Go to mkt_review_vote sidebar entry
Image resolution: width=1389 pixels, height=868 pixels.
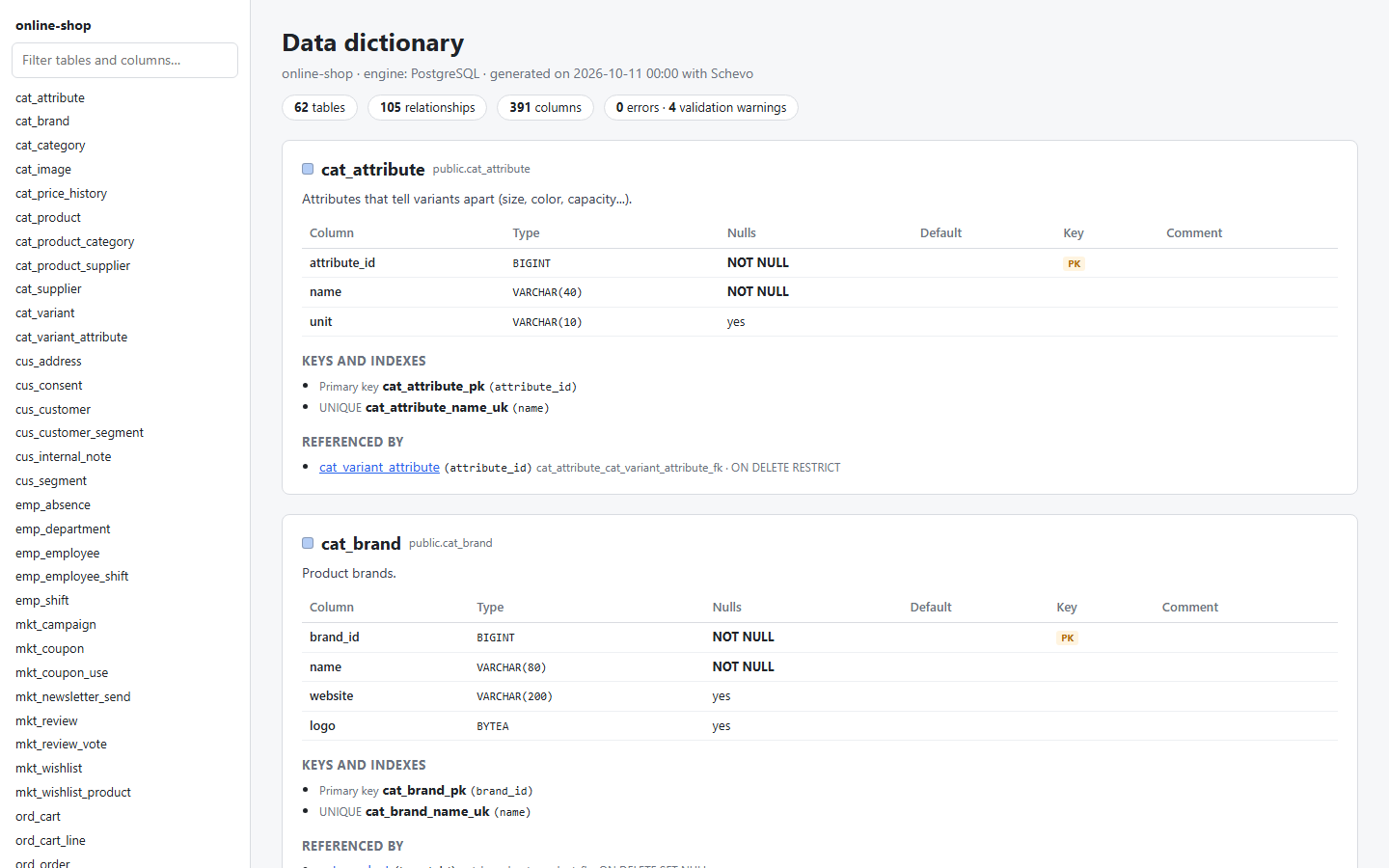[x=62, y=745]
